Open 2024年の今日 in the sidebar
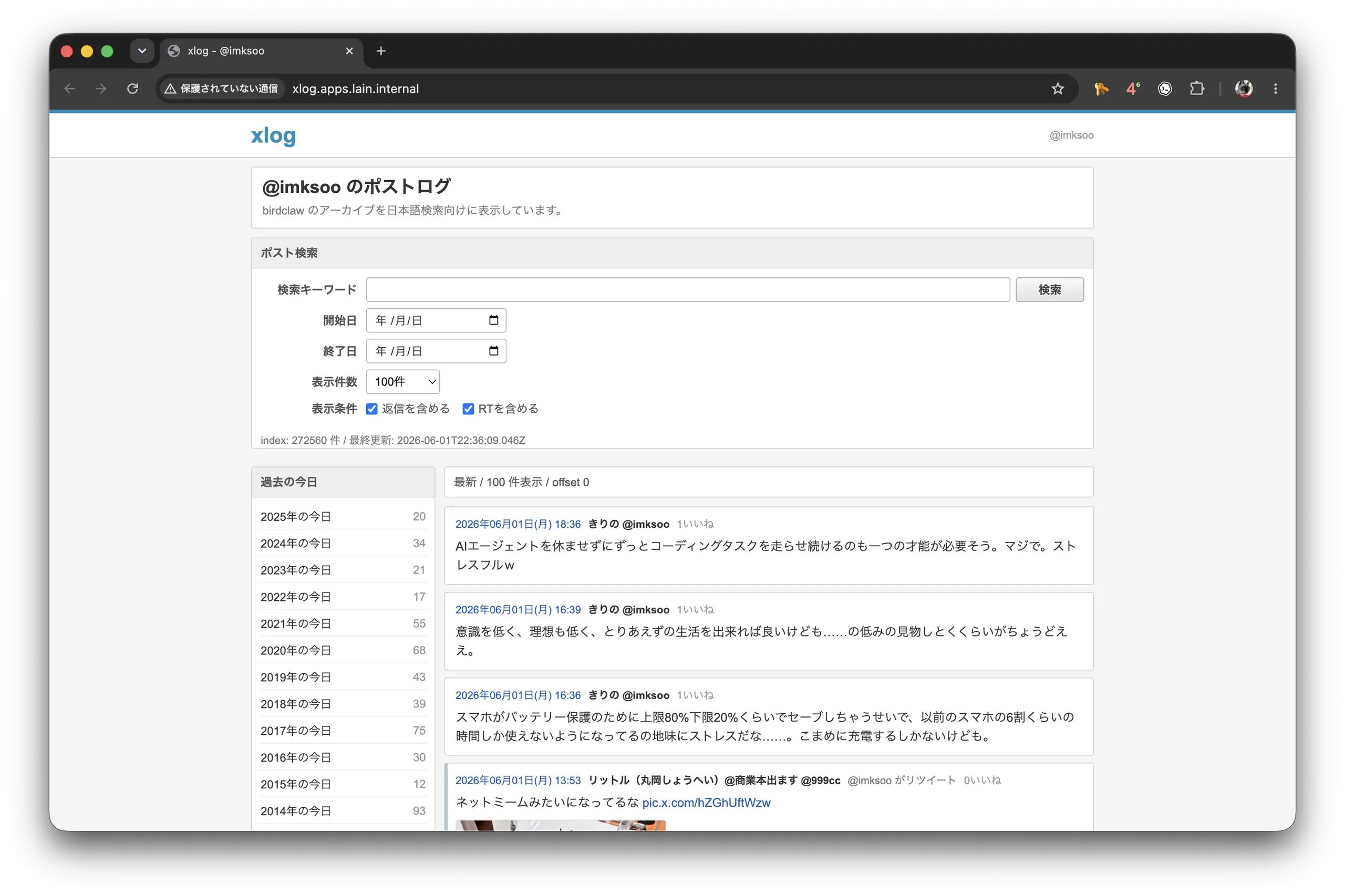 (x=343, y=544)
